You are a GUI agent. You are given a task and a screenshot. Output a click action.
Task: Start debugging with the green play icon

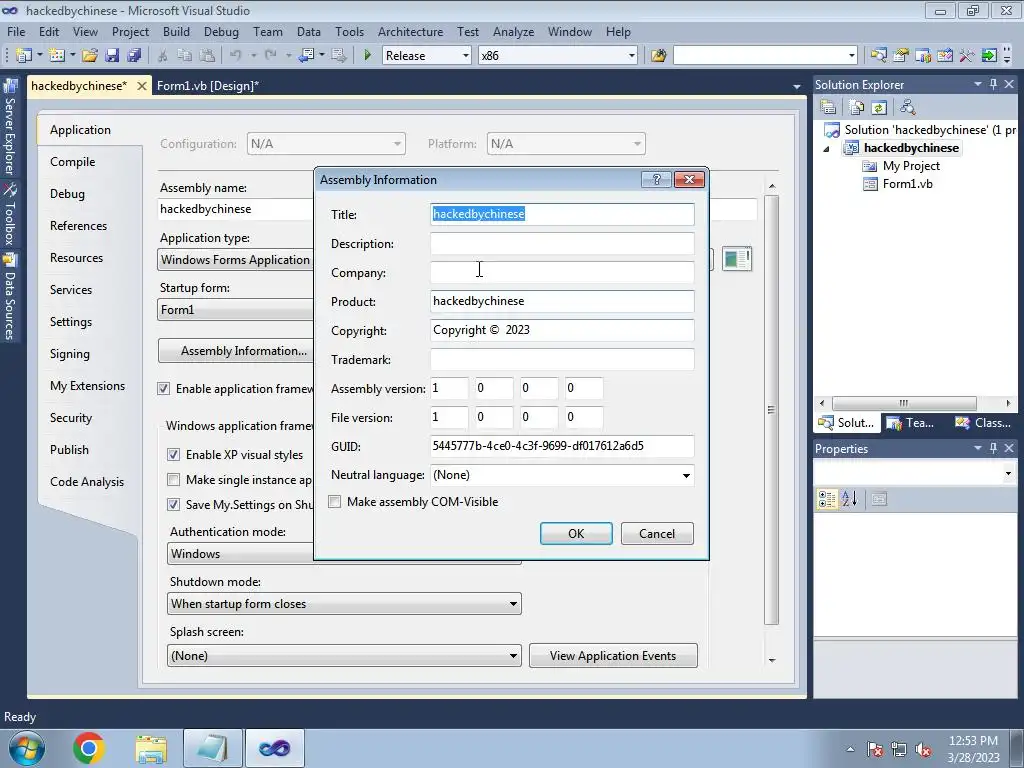point(367,56)
